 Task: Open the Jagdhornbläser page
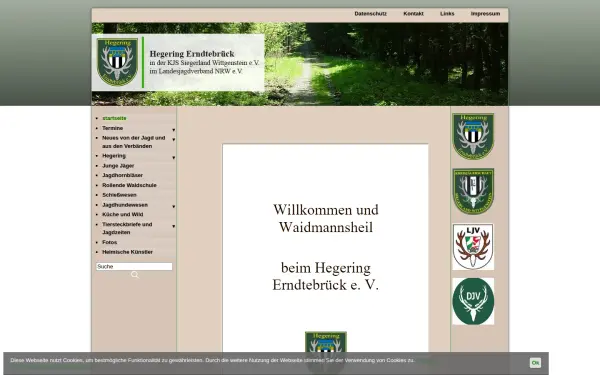pyautogui.click(x=122, y=175)
